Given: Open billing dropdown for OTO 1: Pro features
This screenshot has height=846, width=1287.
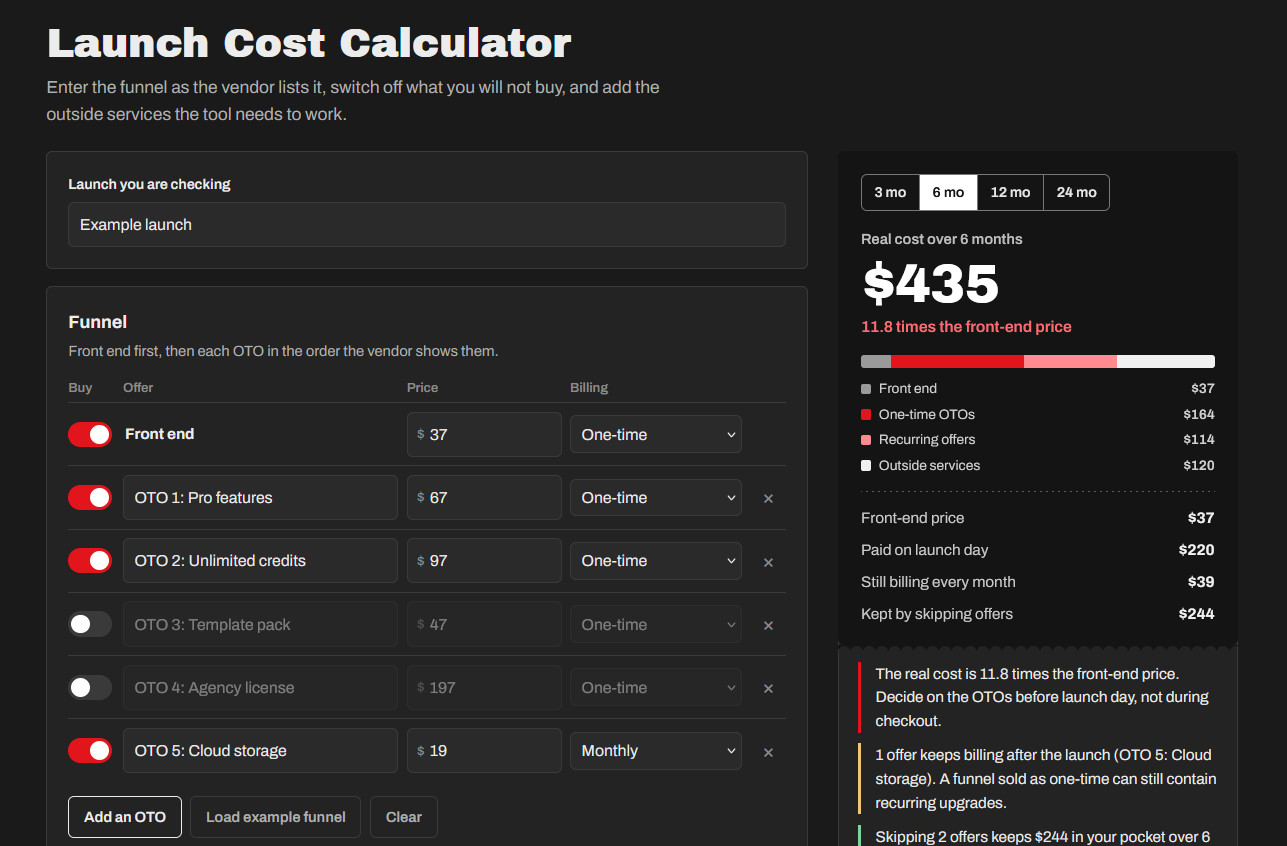Looking at the screenshot, I should tap(656, 498).
